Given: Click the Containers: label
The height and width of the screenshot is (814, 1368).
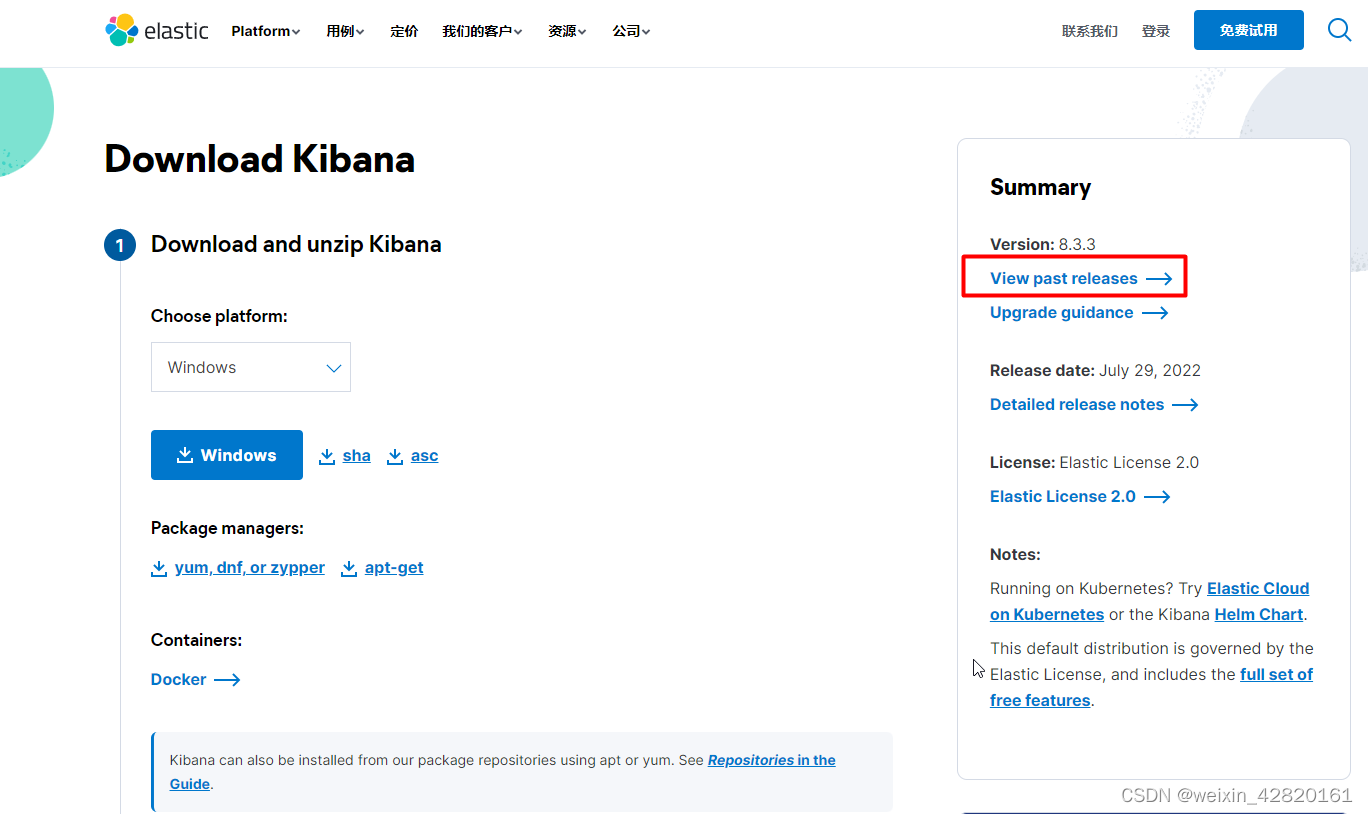Looking at the screenshot, I should 196,640.
